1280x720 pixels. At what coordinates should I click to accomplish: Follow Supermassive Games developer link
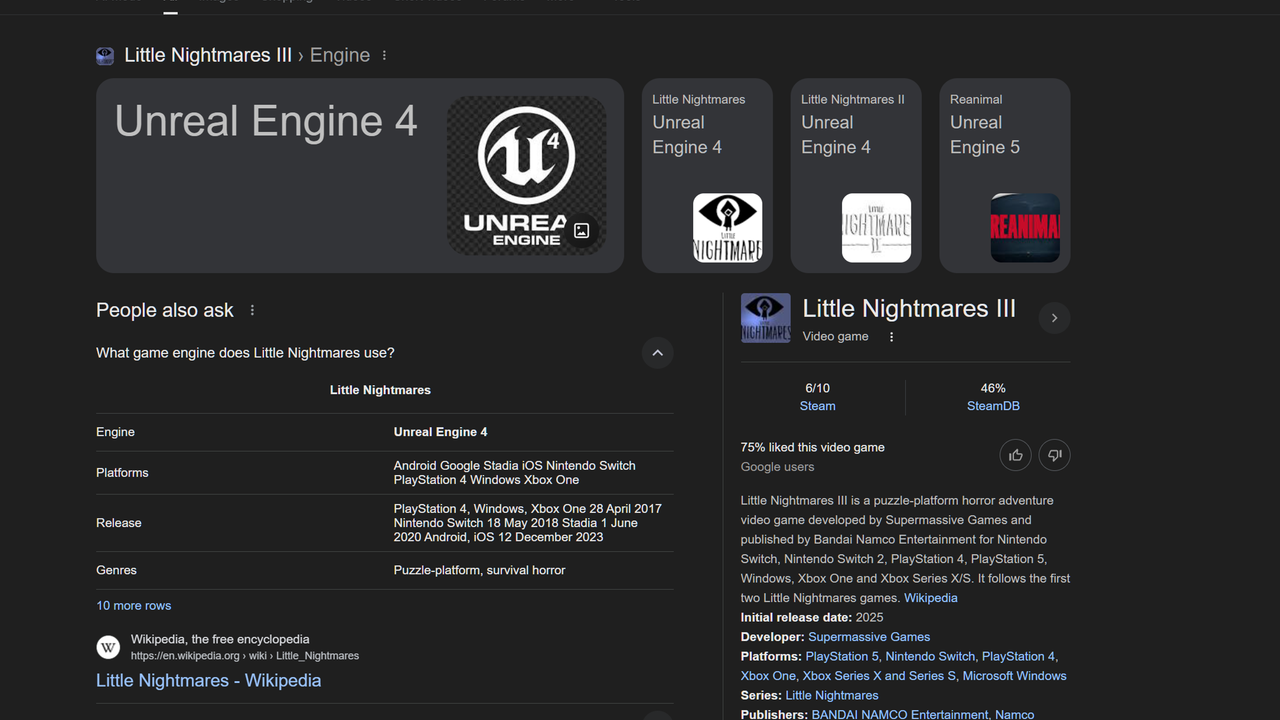click(x=869, y=637)
